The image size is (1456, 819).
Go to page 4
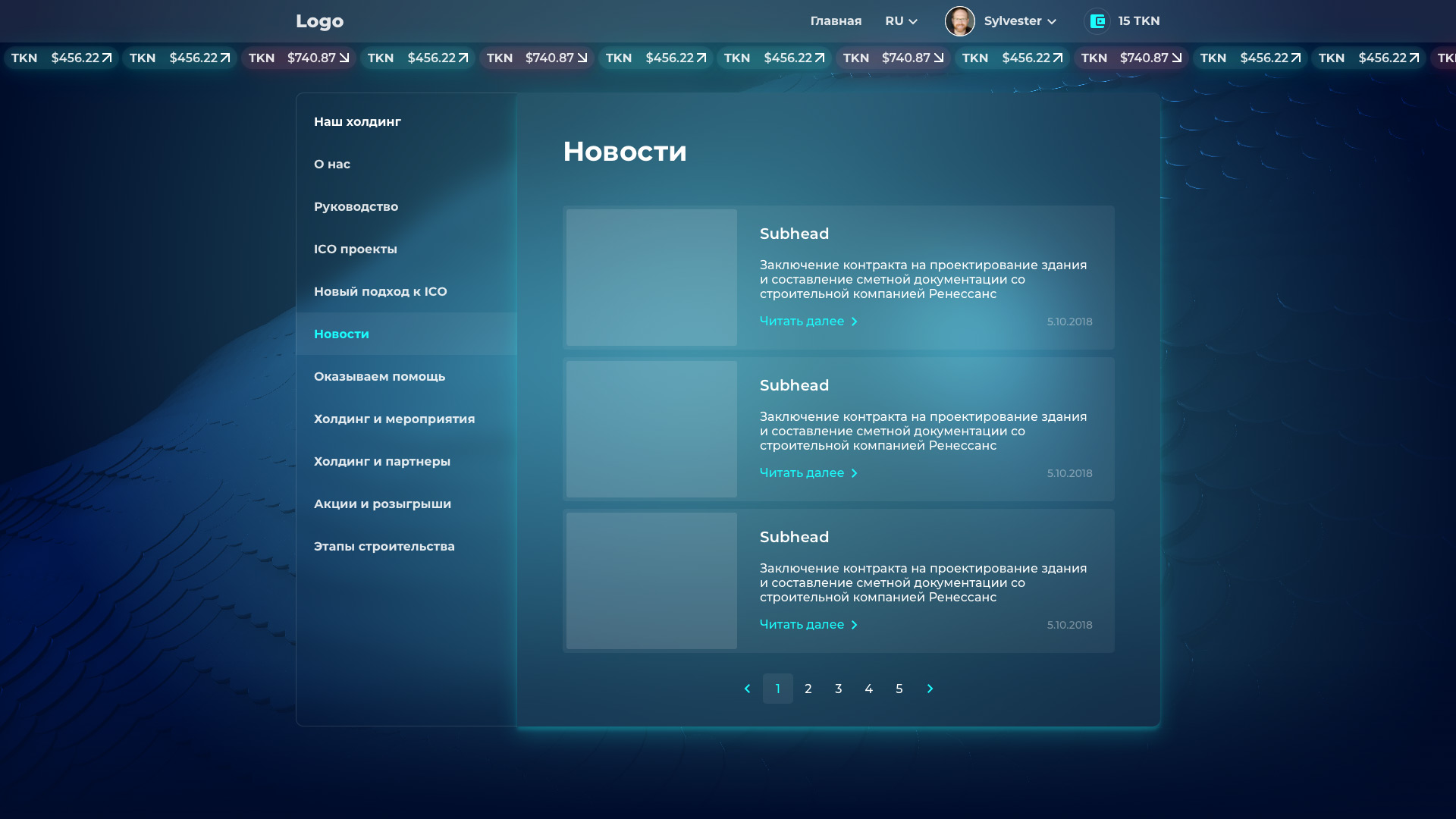click(869, 689)
